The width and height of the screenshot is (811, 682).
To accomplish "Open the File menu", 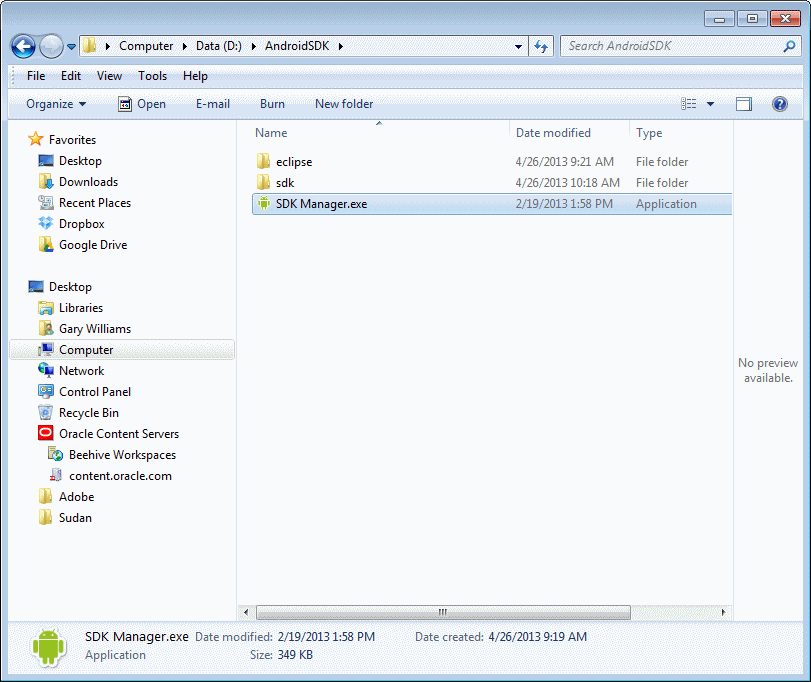I will click(36, 76).
